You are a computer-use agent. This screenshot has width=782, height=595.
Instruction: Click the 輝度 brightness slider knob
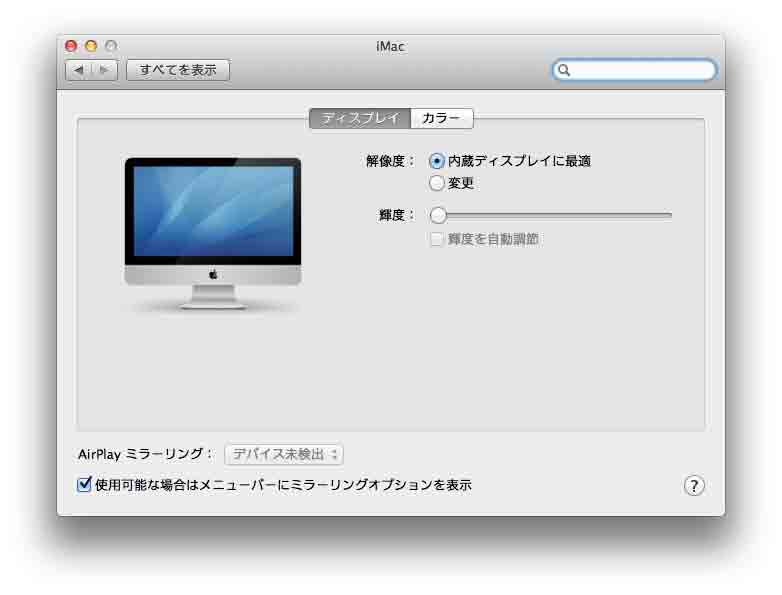click(438, 215)
